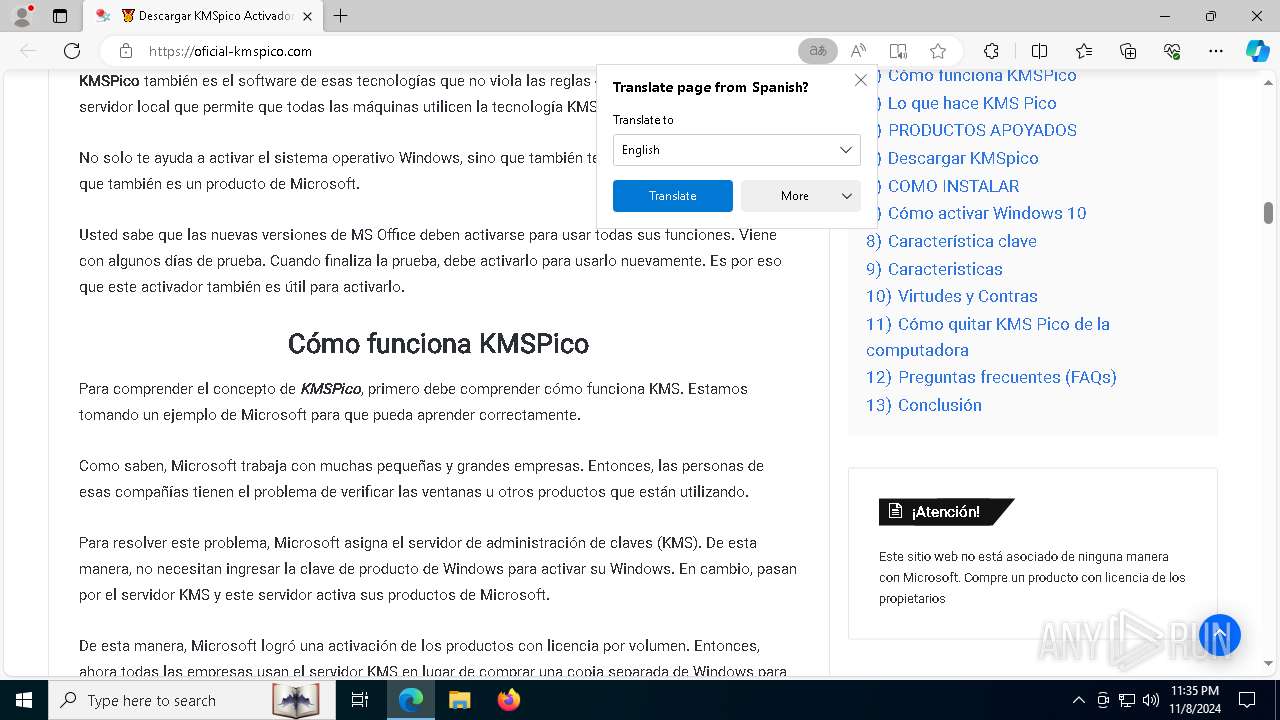1280x720 pixels.
Task: Open the notification center icon
Action: [x=1247, y=700]
